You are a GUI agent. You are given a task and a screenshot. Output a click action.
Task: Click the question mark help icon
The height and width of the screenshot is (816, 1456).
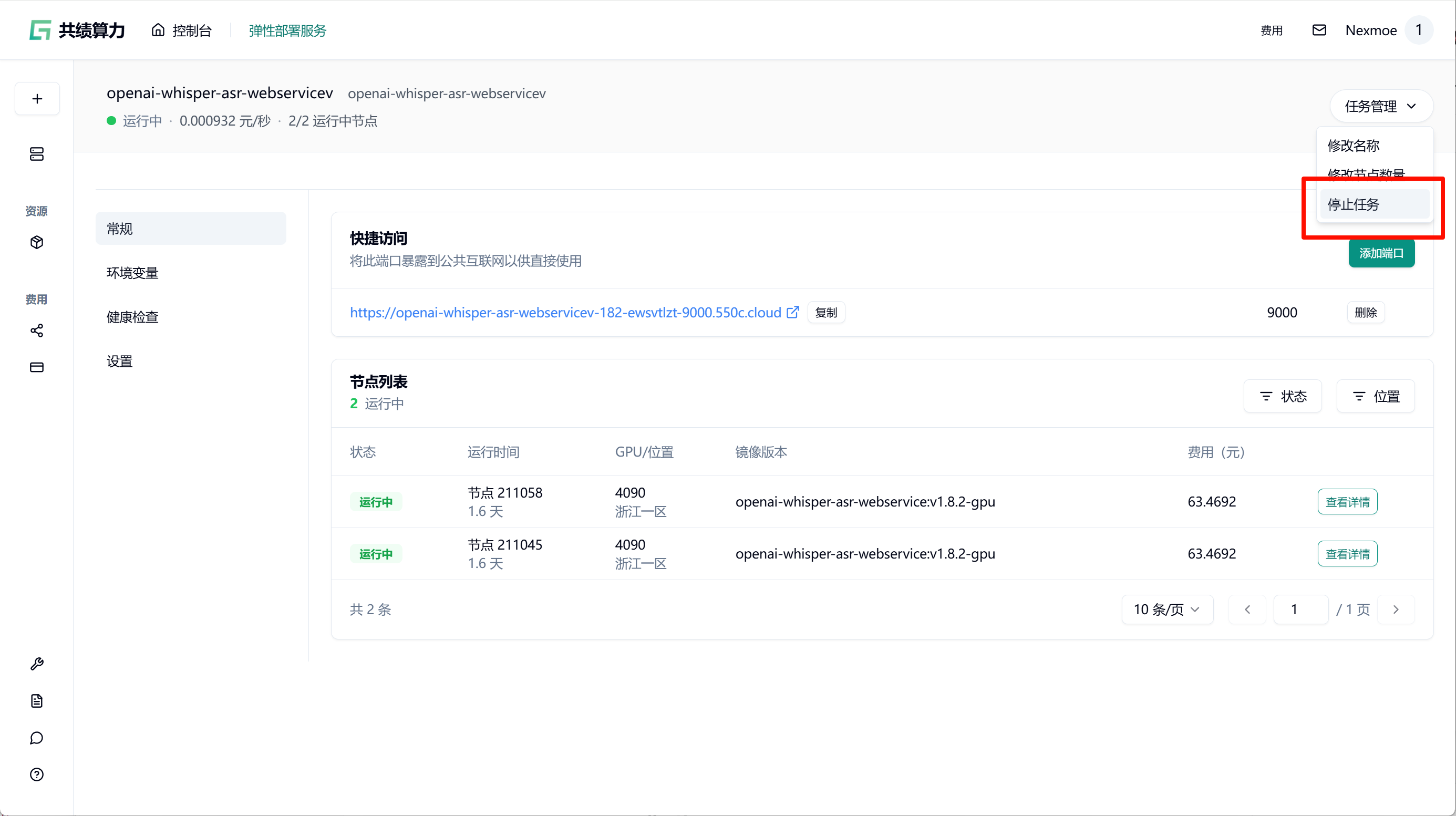(x=37, y=774)
